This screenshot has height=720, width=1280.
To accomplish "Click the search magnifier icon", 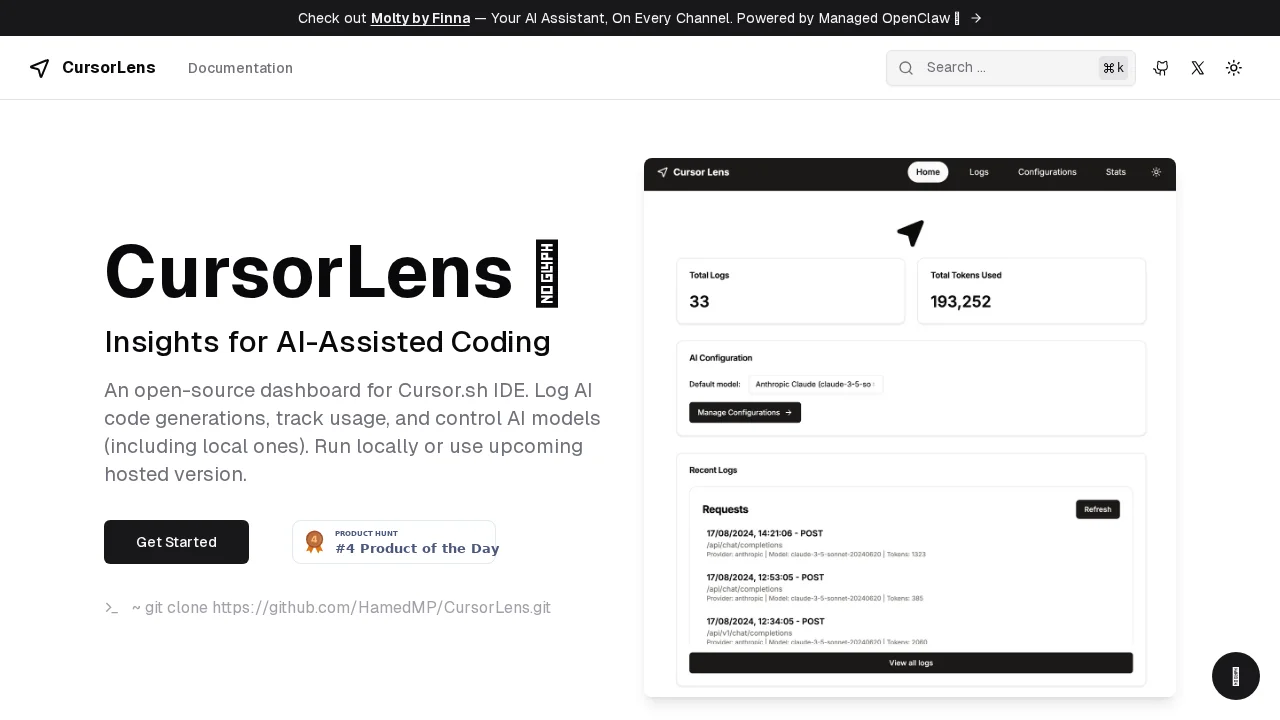I will pyautogui.click(x=906, y=68).
